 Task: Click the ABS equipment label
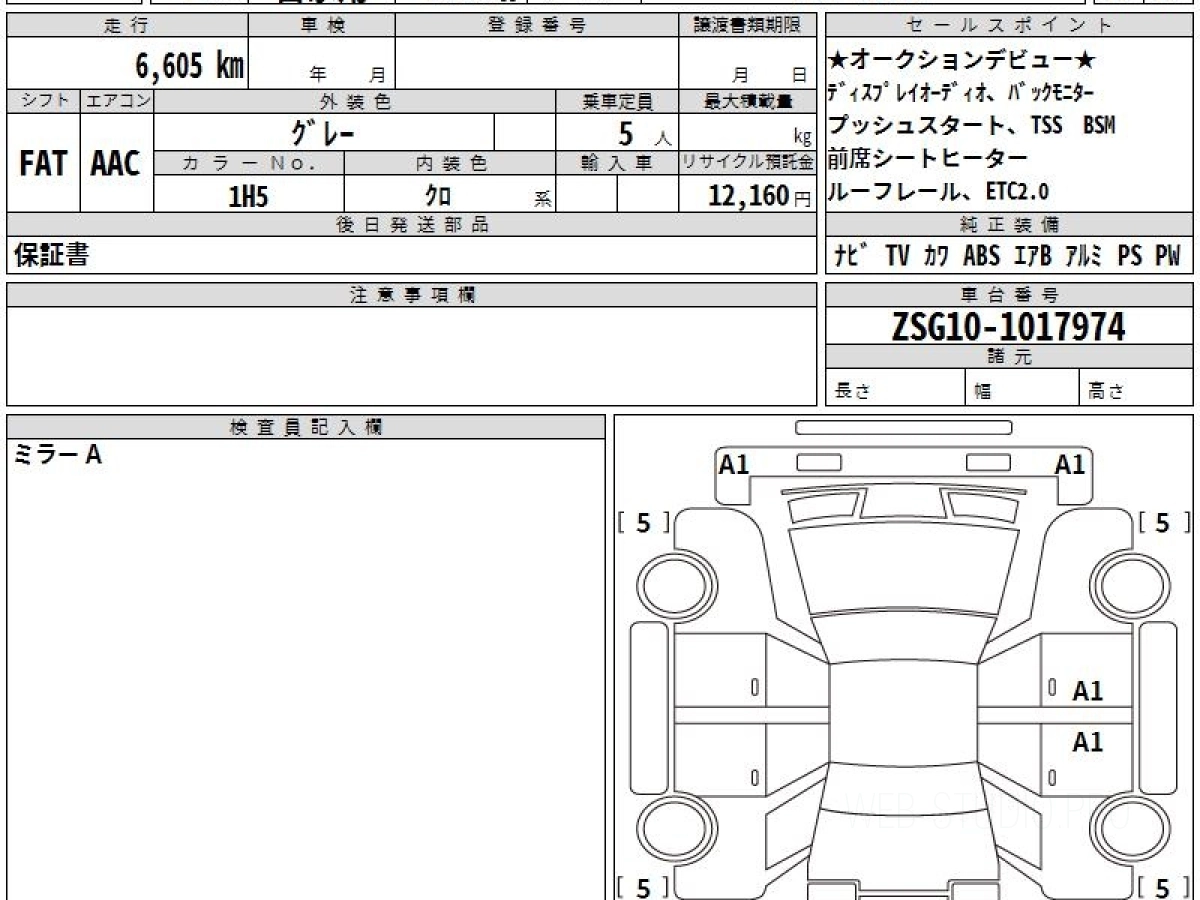(x=981, y=256)
